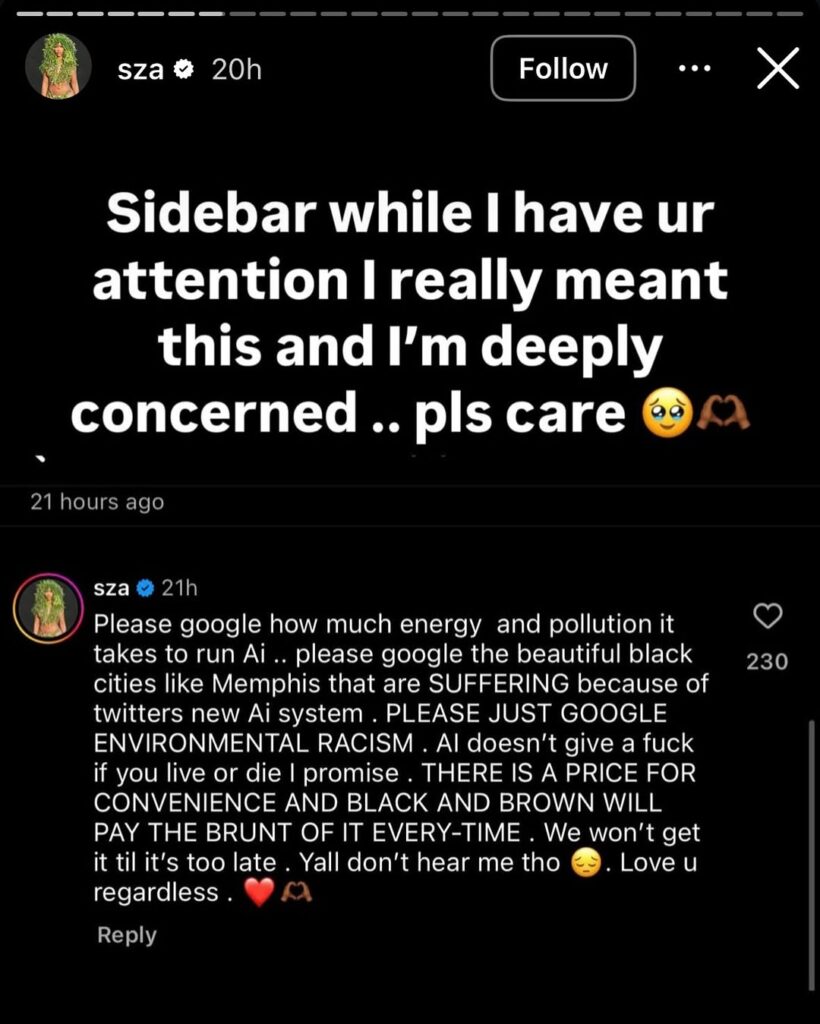Open the sza username in the story header

click(x=140, y=70)
